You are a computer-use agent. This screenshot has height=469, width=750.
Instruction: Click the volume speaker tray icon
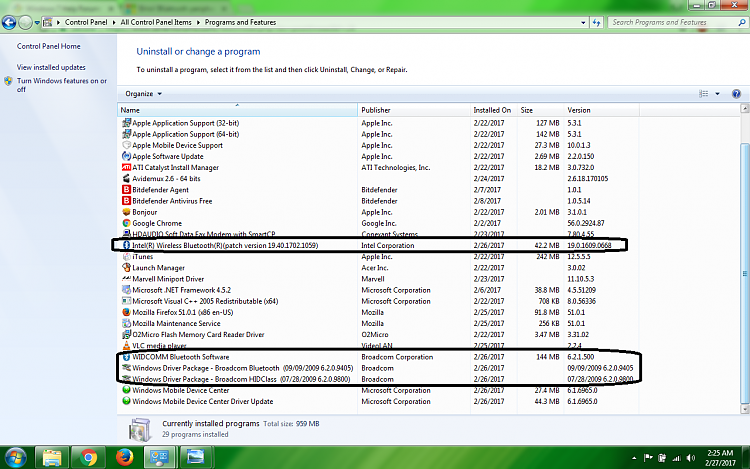[690, 458]
